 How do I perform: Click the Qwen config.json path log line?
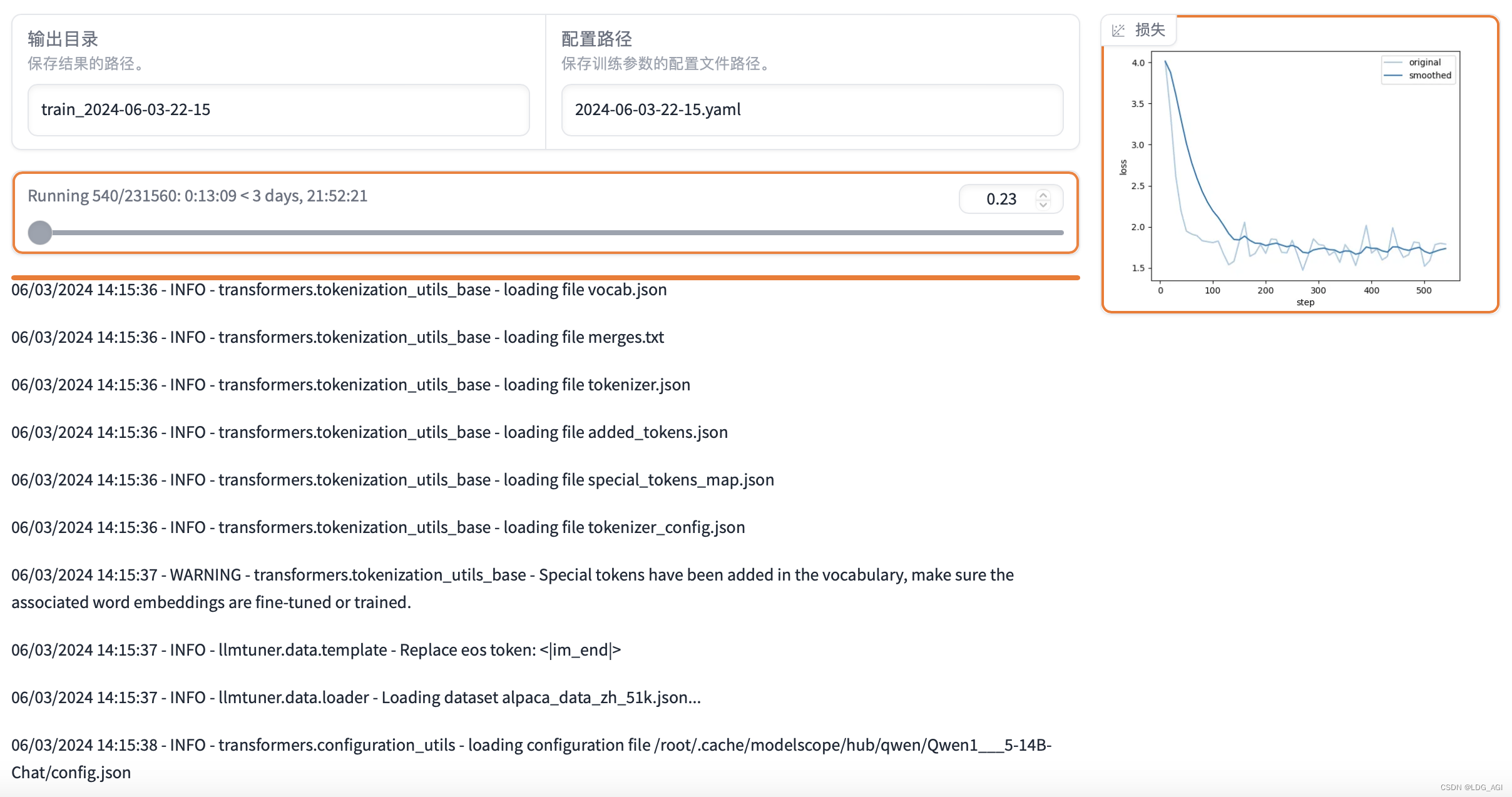(531, 758)
